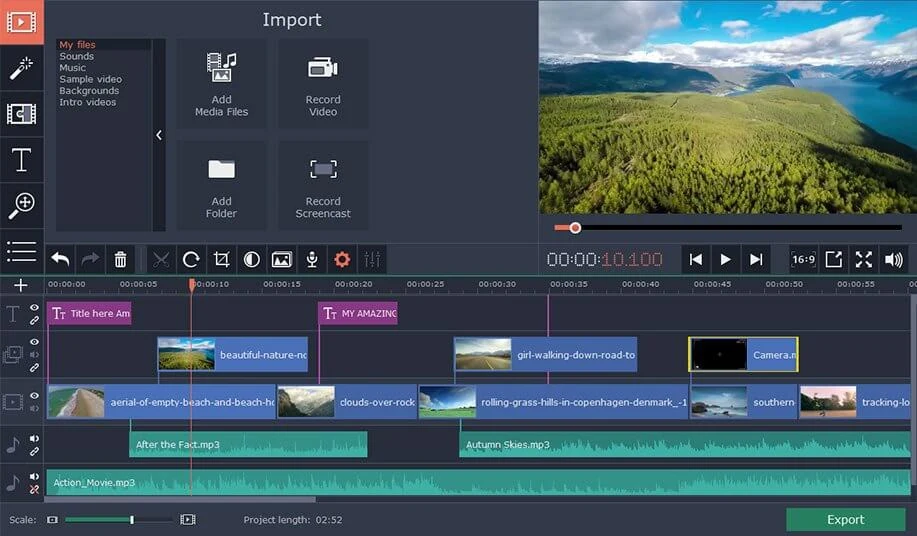Mute the Action_Movie audio track

(35, 476)
